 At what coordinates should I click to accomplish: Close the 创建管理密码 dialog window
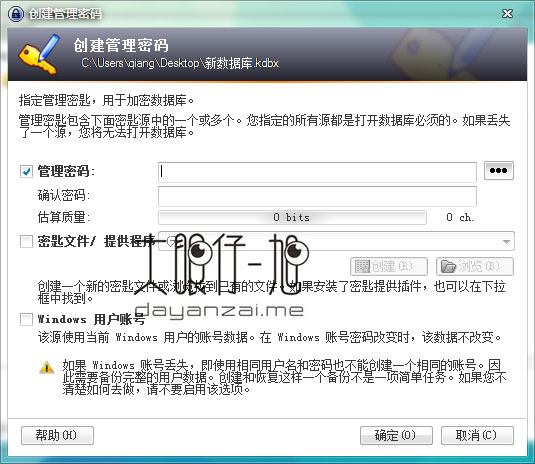507,14
